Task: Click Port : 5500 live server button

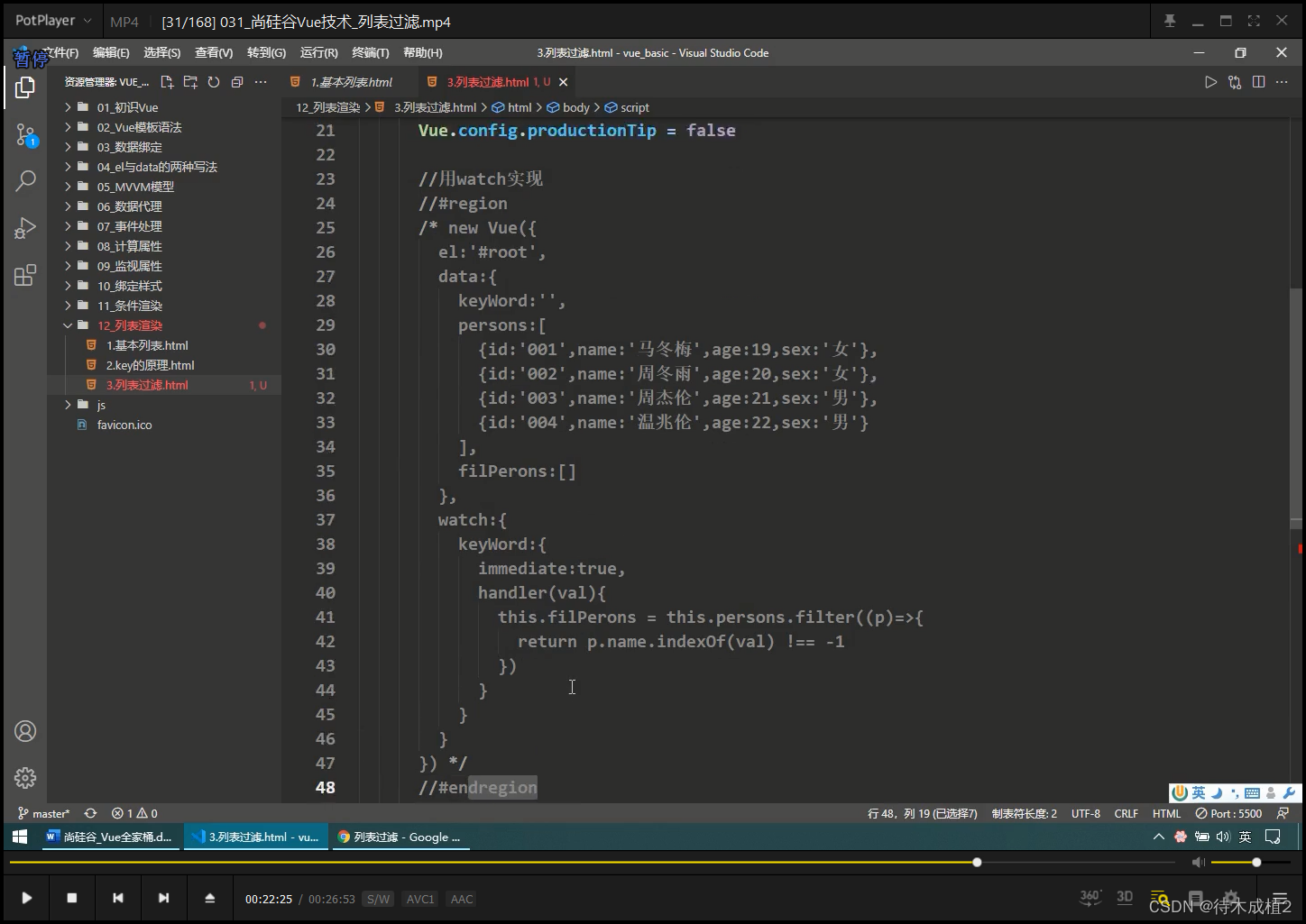Action: click(1228, 813)
